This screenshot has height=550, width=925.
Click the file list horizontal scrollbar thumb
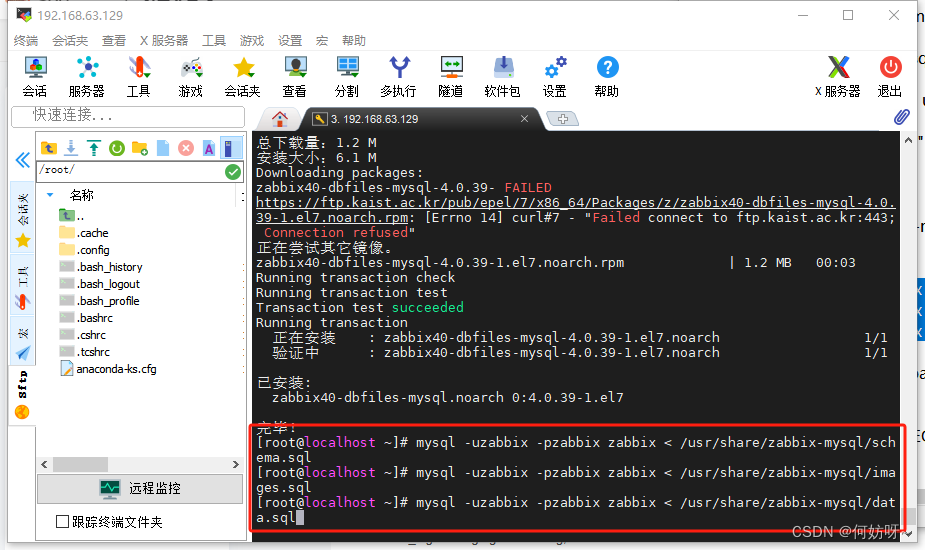point(80,464)
